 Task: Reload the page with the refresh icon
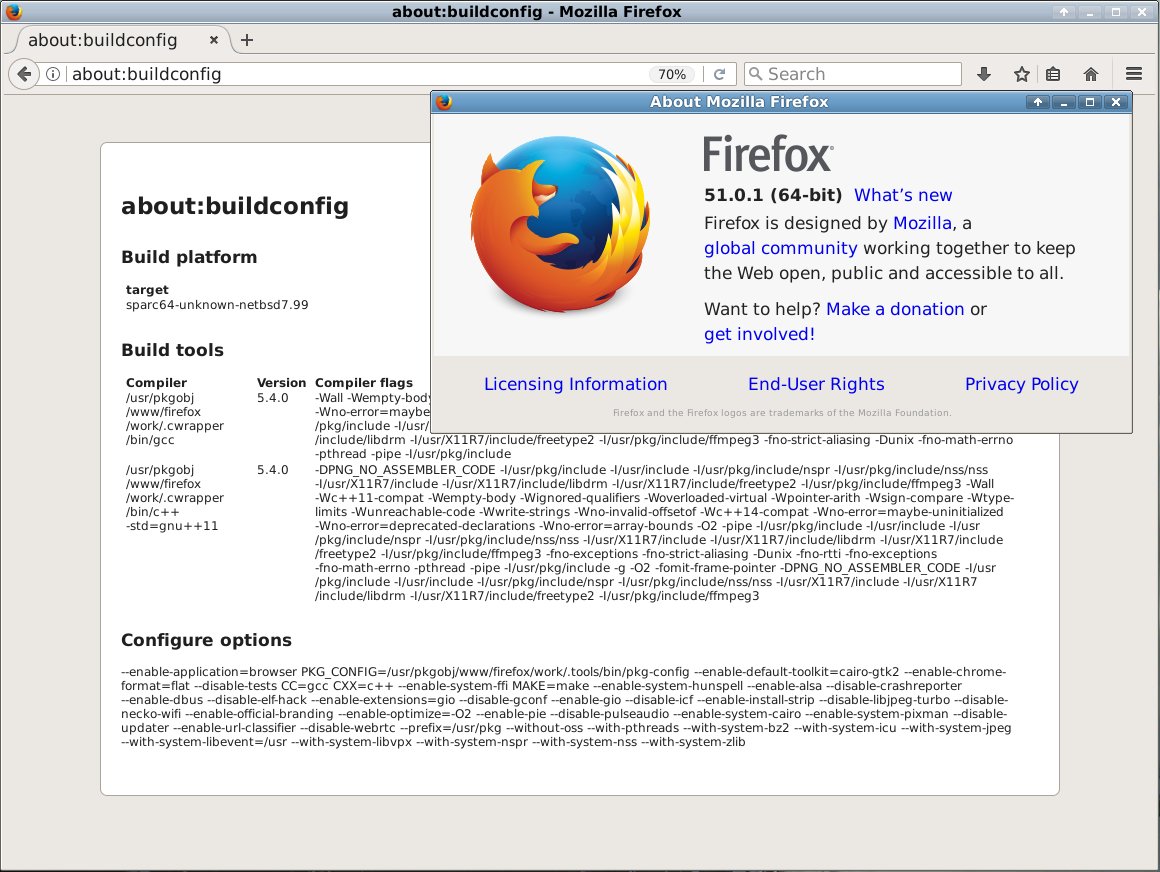tap(719, 74)
